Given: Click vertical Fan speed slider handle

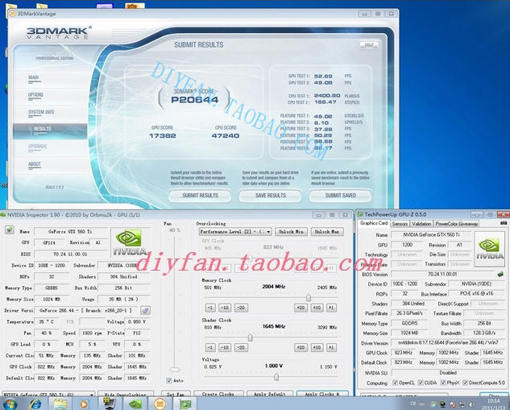Looking at the screenshot, I should click(175, 369).
